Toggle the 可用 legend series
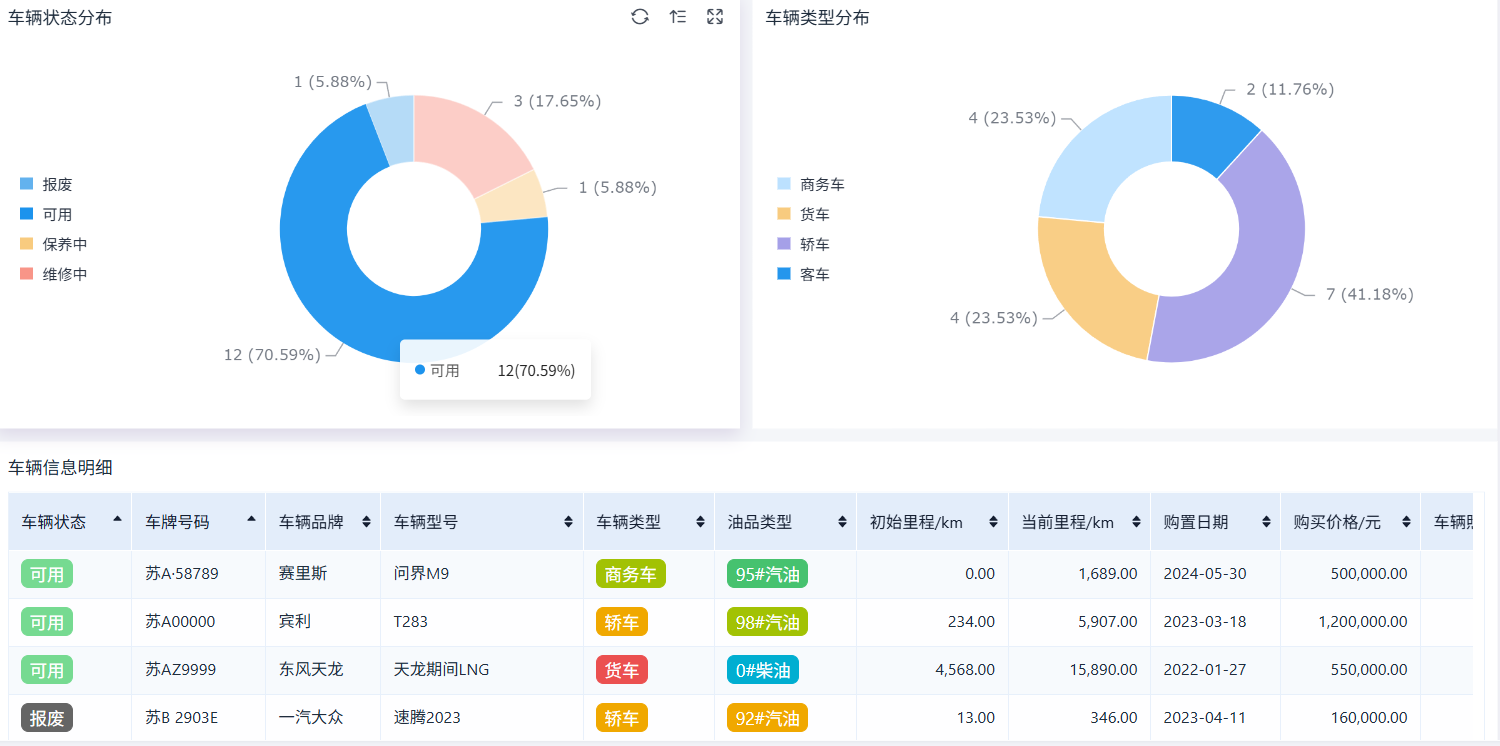Image resolution: width=1500 pixels, height=746 pixels. tap(46, 214)
